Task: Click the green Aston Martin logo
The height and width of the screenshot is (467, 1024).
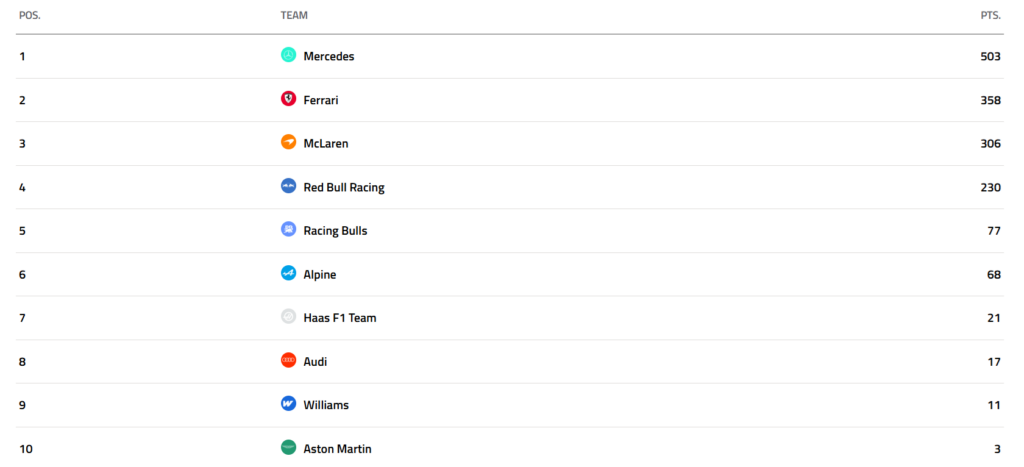Action: (x=288, y=448)
